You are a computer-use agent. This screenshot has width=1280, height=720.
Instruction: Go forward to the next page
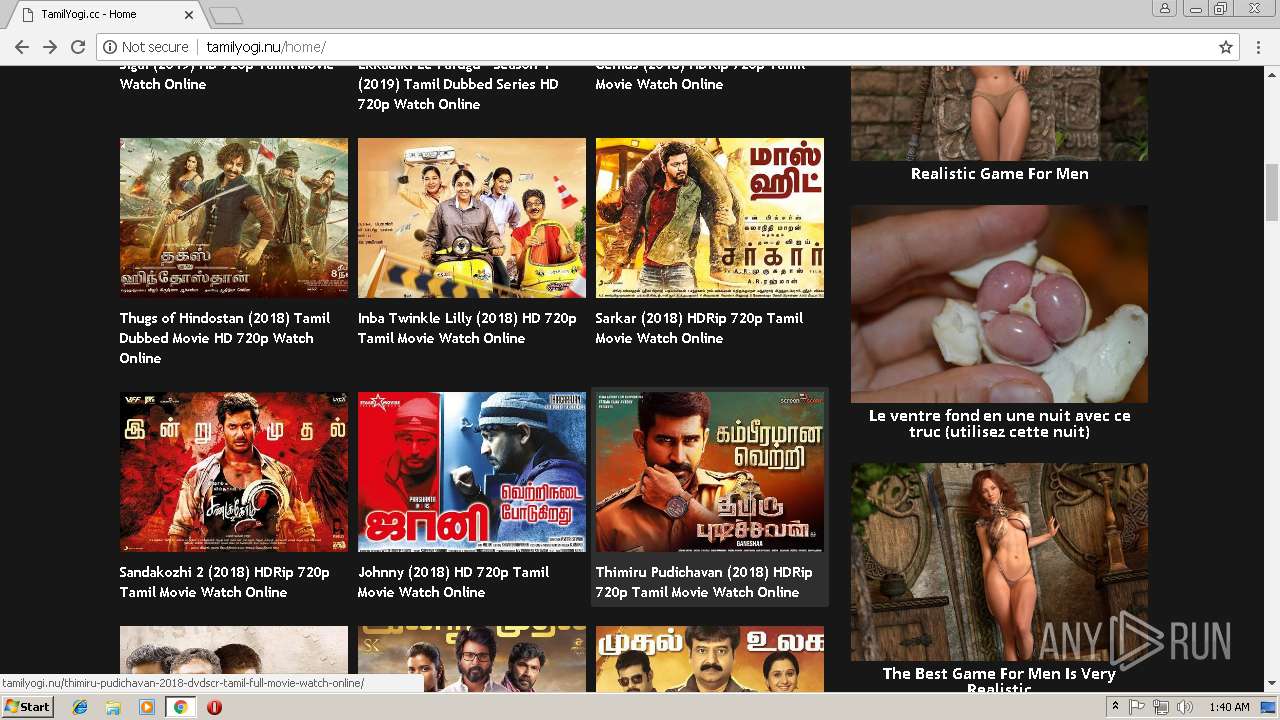click(x=50, y=47)
